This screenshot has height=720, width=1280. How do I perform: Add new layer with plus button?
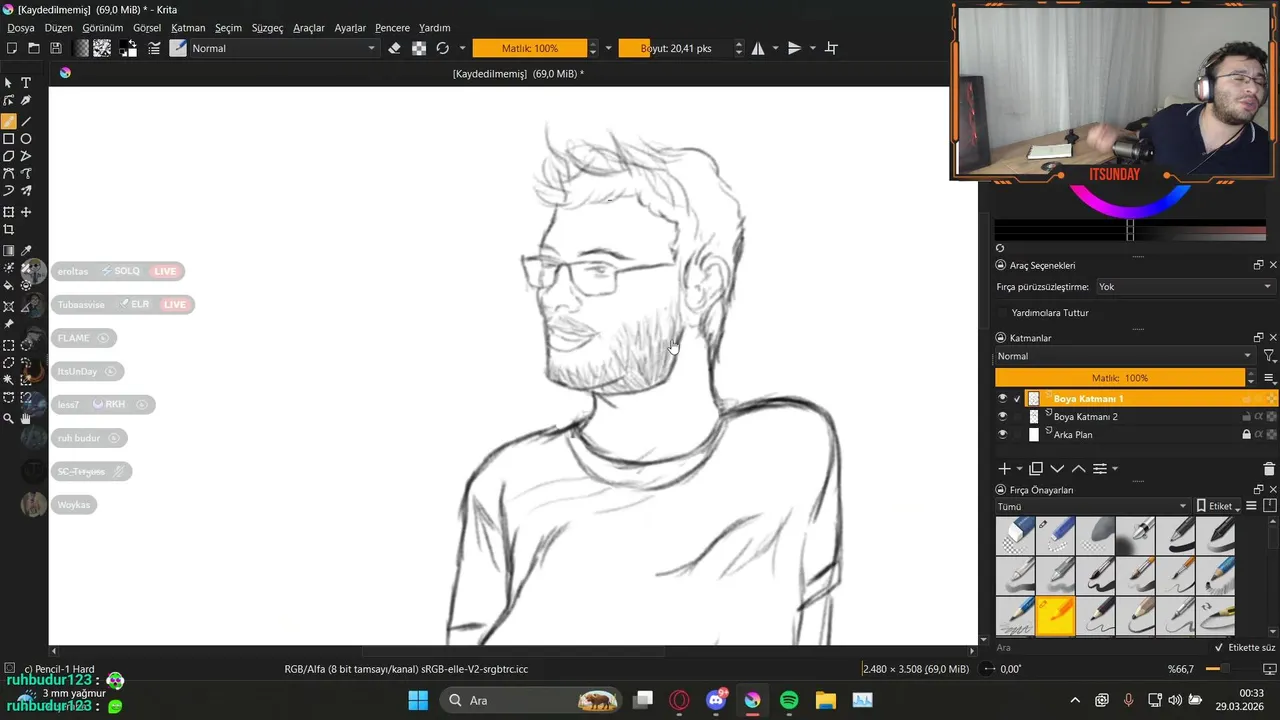tap(1005, 469)
